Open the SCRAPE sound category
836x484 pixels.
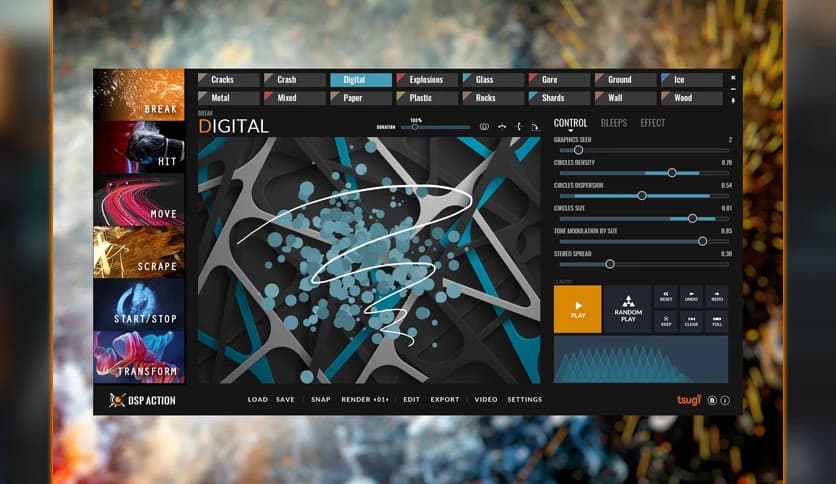click(139, 252)
